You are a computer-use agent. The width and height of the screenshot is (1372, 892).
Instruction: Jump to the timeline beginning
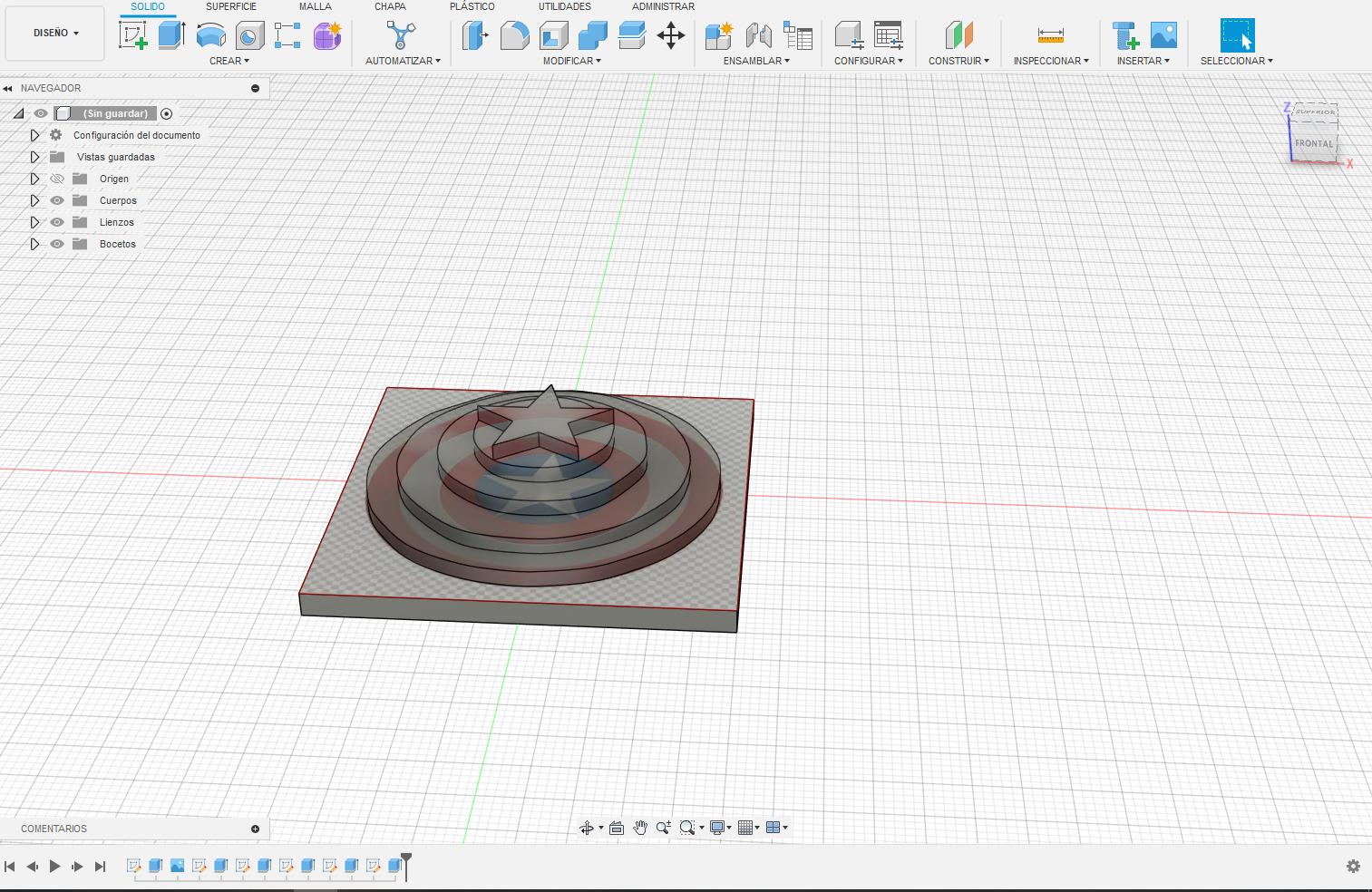[10, 867]
